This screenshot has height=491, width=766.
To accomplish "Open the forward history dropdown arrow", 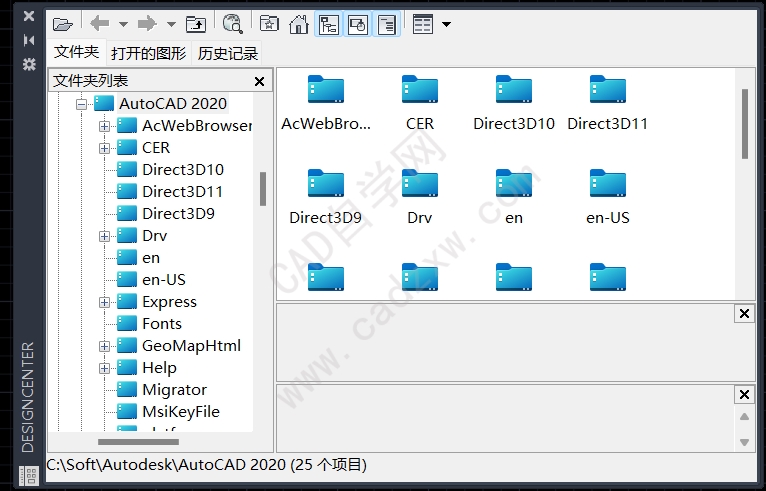I will (x=171, y=24).
